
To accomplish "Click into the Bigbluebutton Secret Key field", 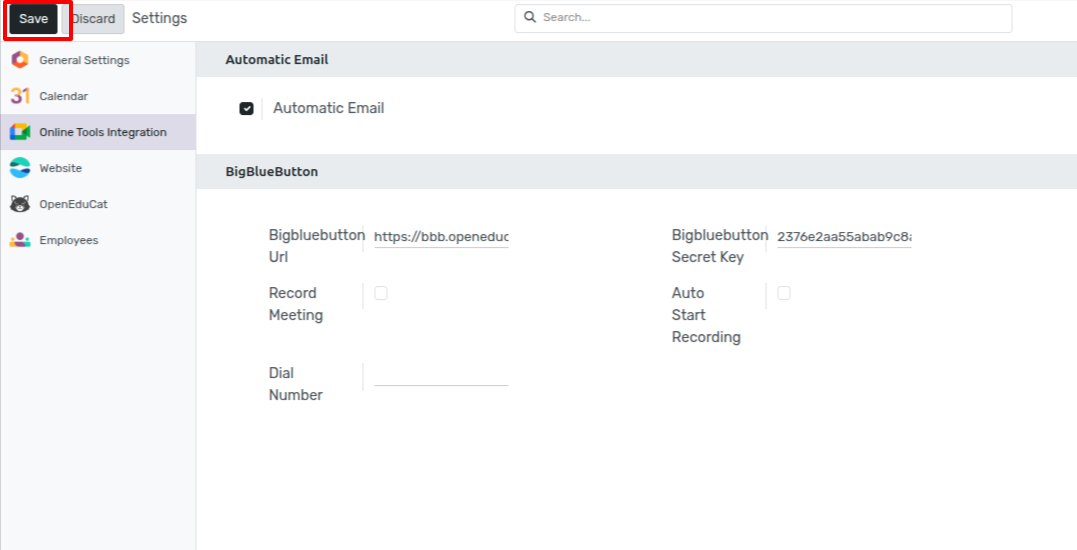I will (x=844, y=237).
